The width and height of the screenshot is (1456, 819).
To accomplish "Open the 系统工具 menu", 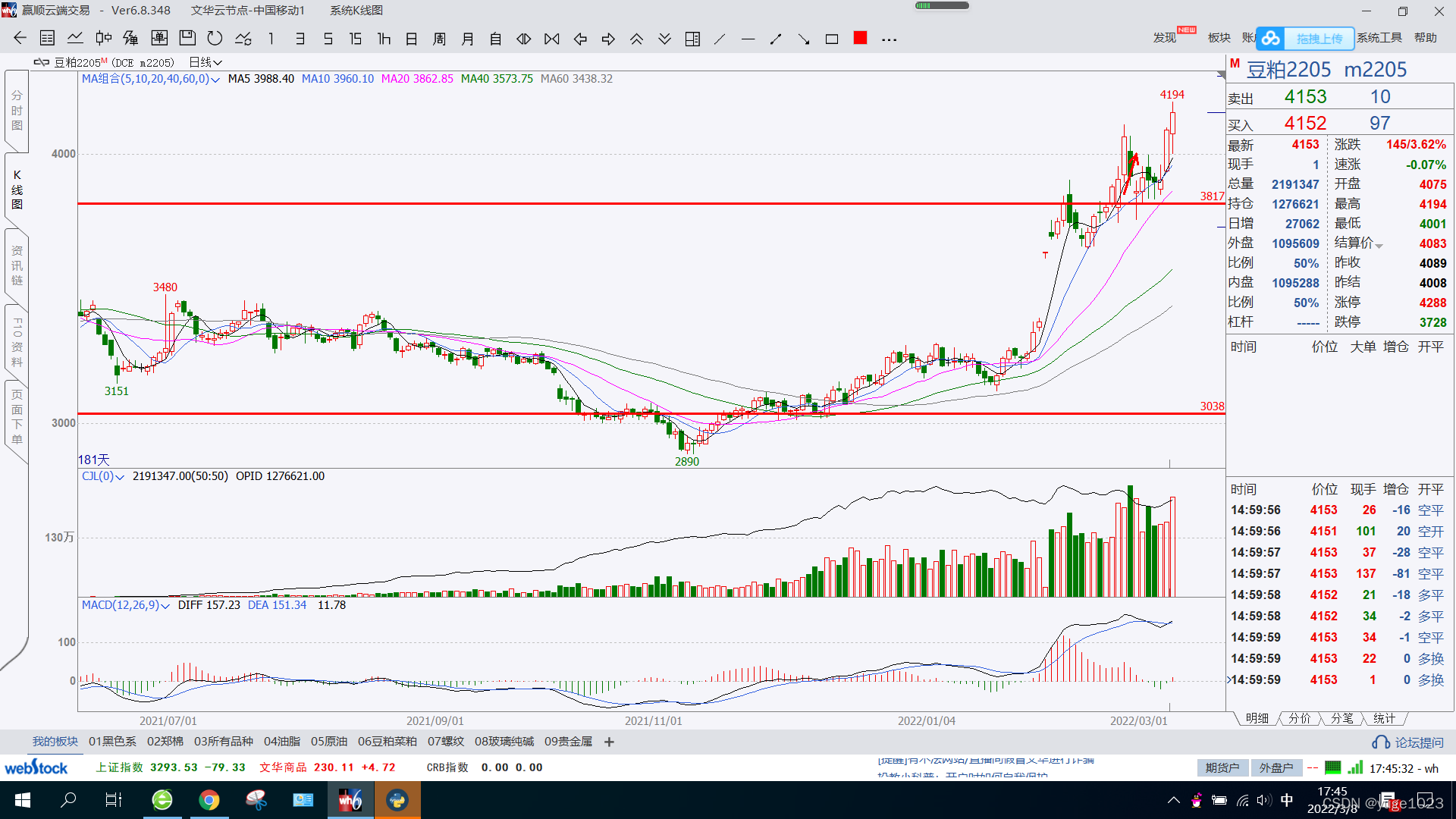I will [1379, 38].
